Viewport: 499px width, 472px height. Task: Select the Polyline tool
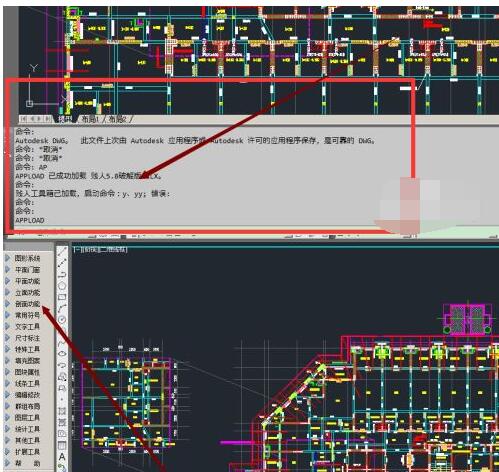[x=62, y=274]
